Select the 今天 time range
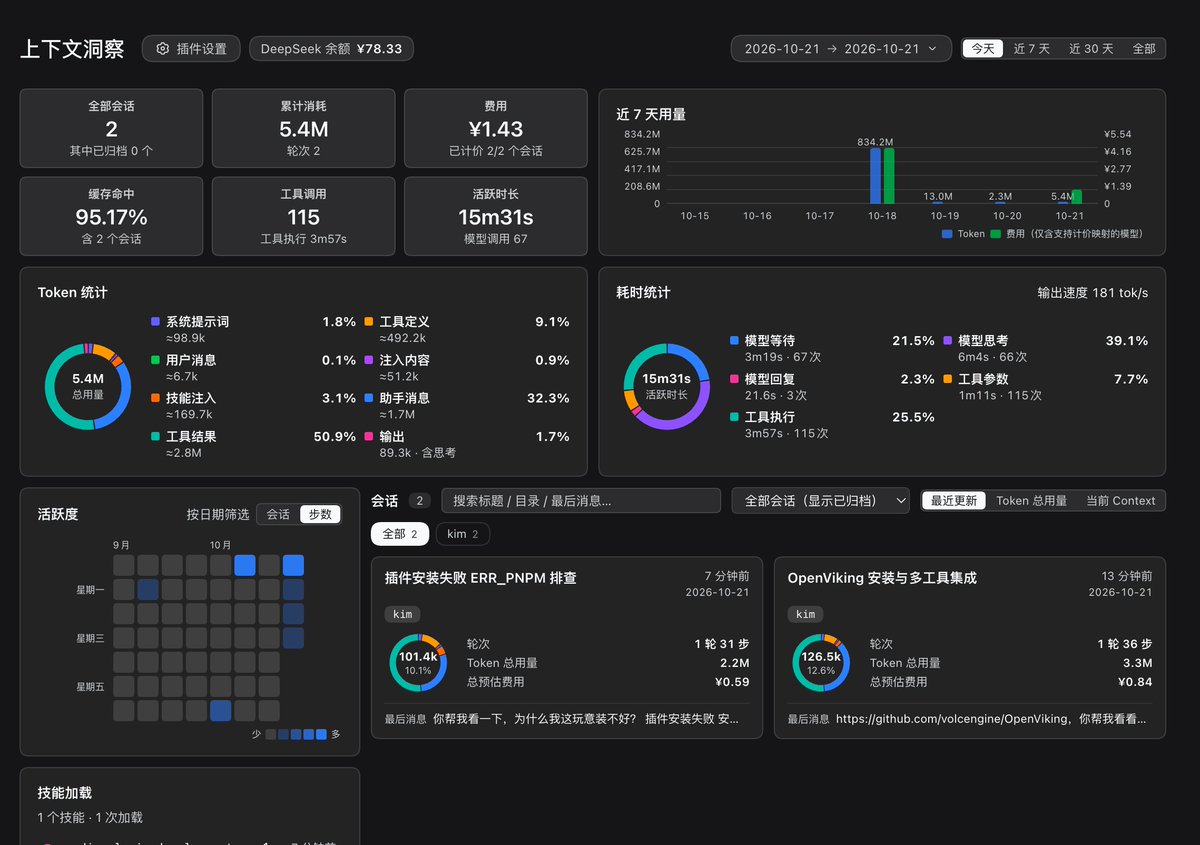 click(x=983, y=49)
